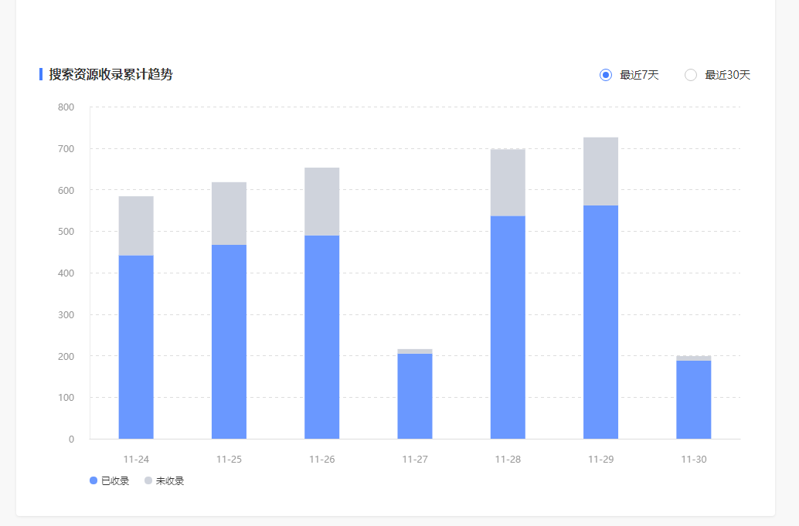Toggle the 已收录 legend item

click(109, 481)
